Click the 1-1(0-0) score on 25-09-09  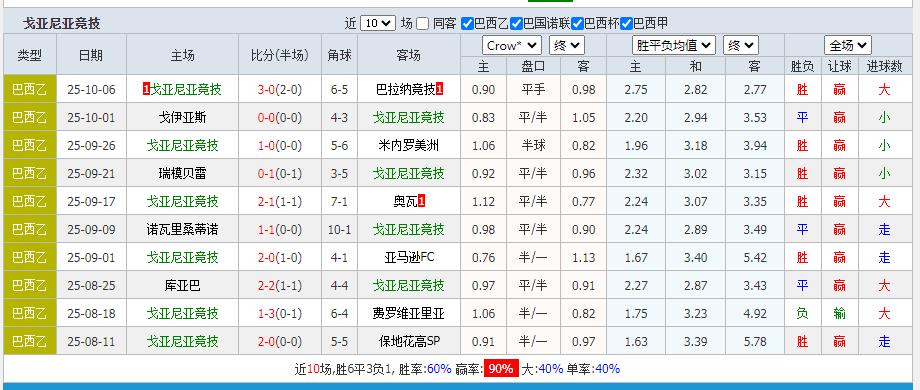point(280,229)
